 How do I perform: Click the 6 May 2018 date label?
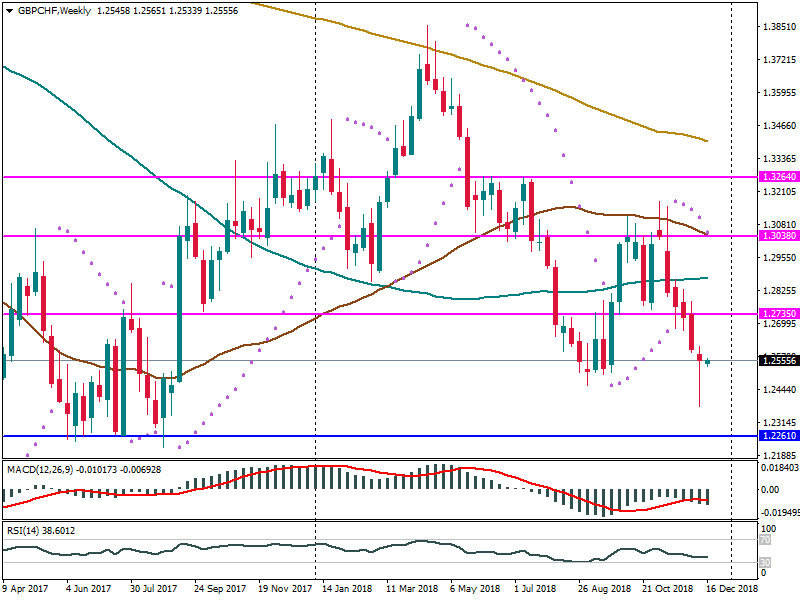tap(475, 590)
